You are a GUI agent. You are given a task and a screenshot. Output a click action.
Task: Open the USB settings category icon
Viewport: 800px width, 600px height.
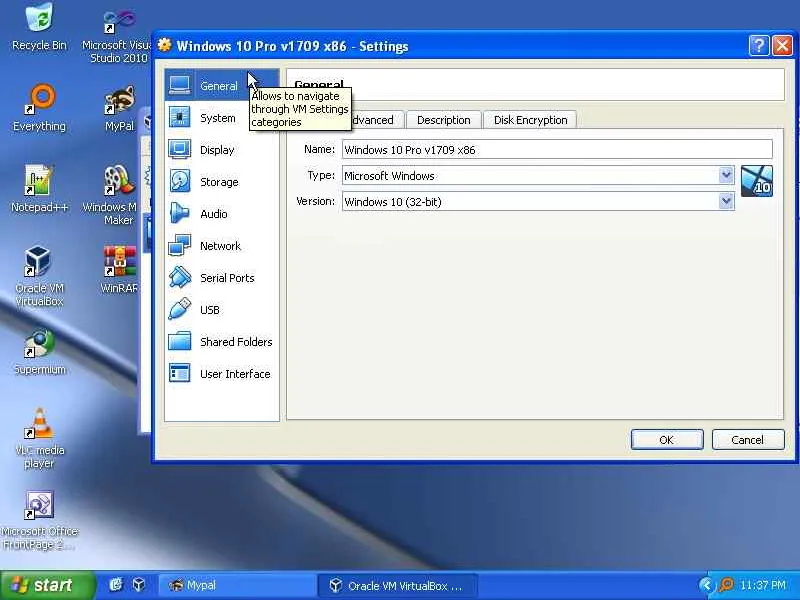point(180,309)
